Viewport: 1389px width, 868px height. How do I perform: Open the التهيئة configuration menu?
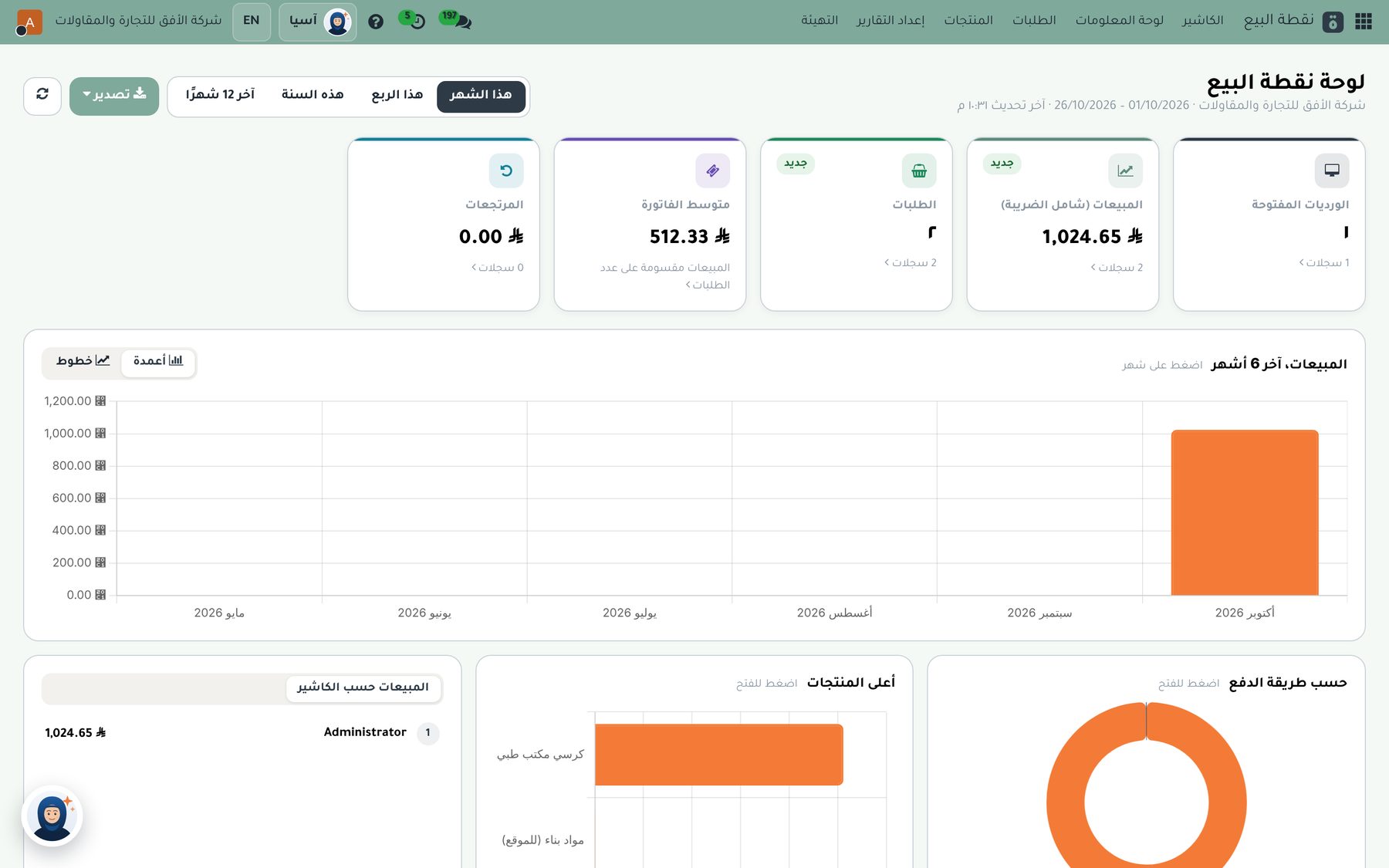pos(820,20)
